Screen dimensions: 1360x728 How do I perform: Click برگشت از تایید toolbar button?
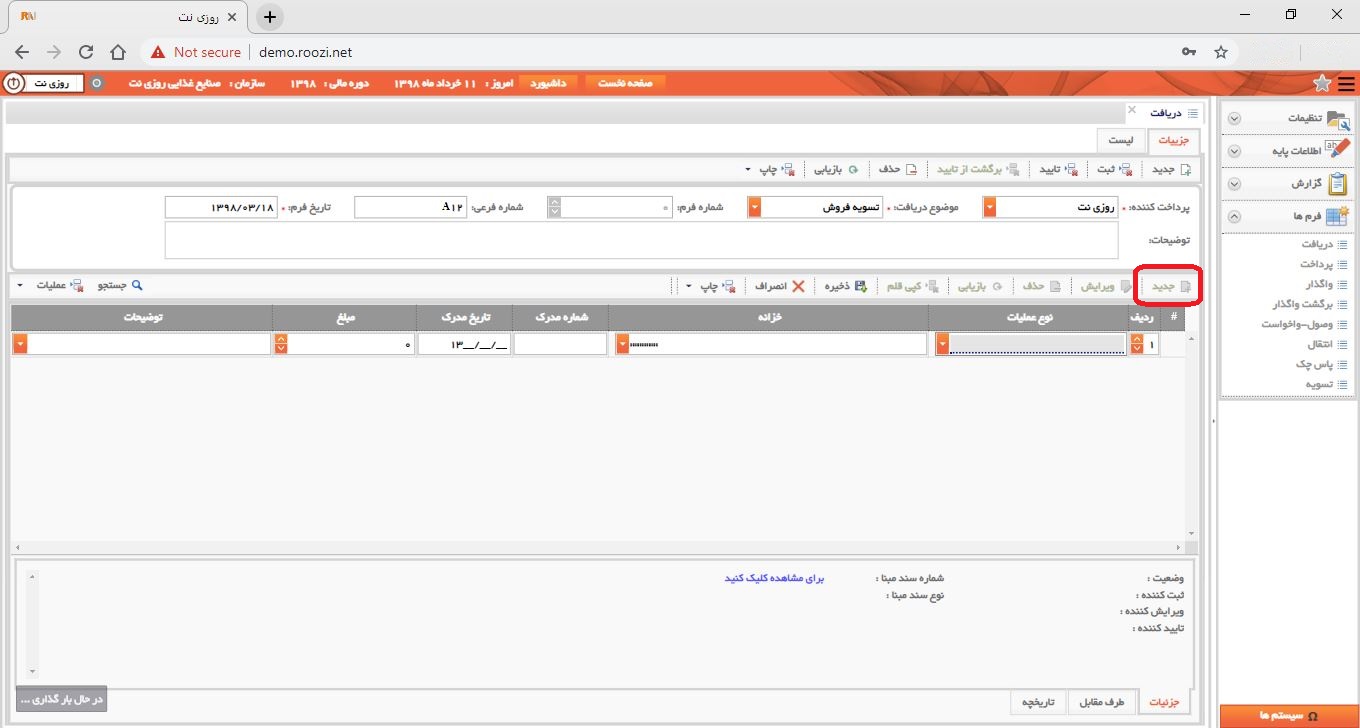(x=978, y=169)
